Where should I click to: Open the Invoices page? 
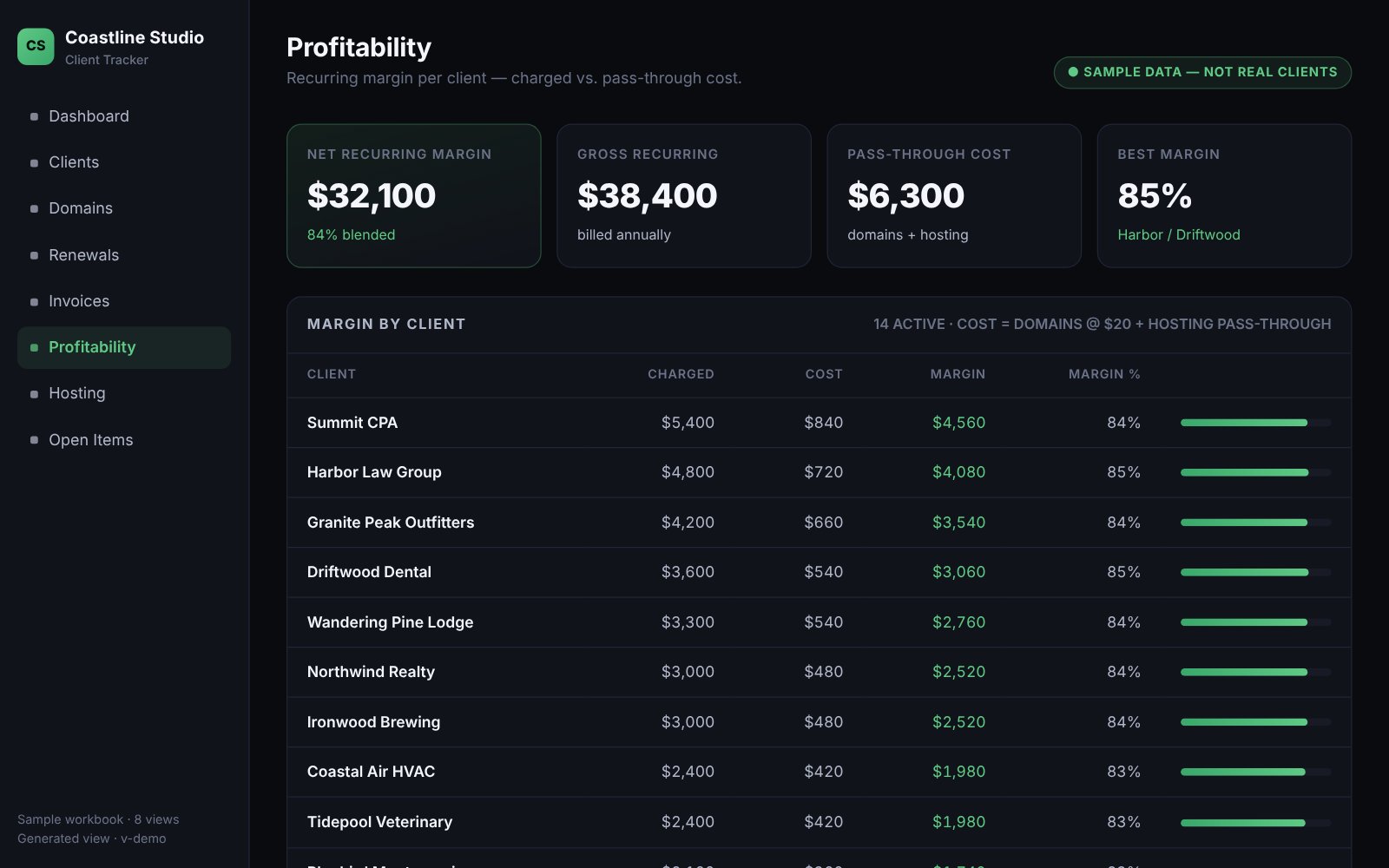click(x=124, y=301)
